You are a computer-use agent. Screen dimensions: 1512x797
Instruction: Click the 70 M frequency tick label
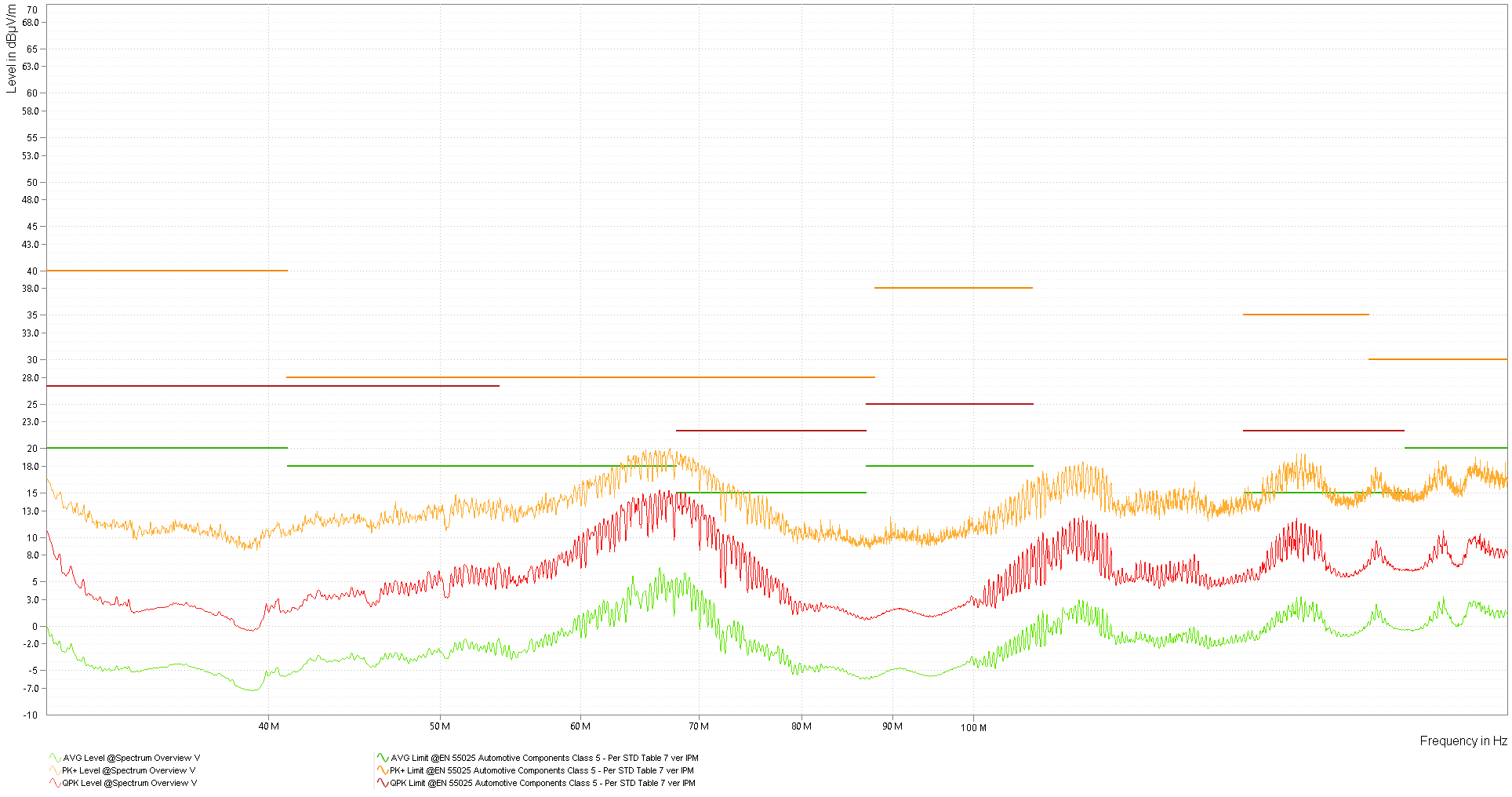698,726
